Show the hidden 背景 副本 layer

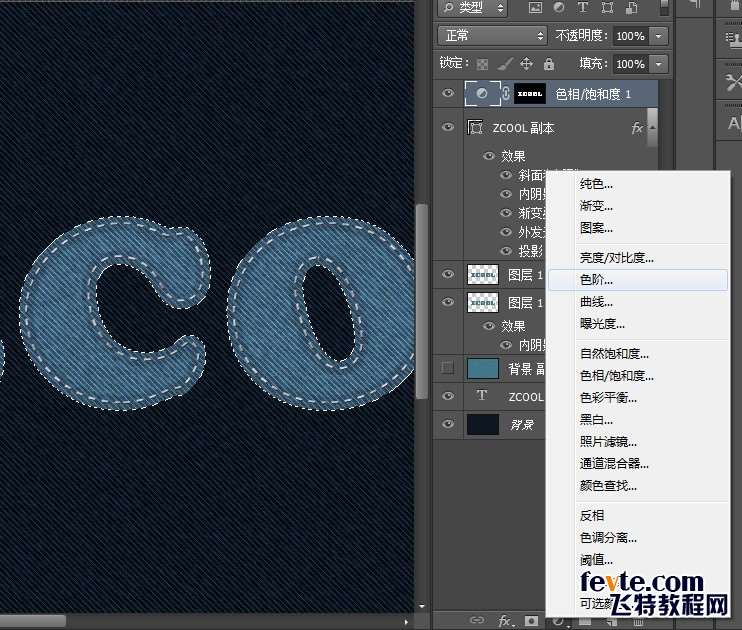tap(448, 368)
